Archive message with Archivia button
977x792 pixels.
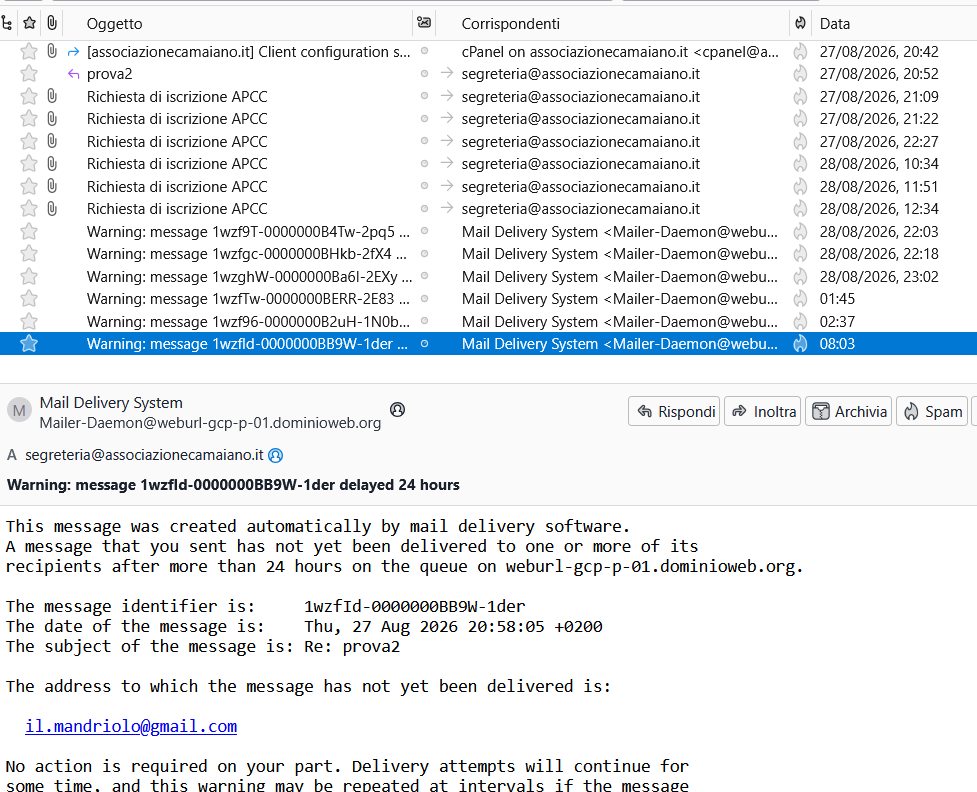pyautogui.click(x=849, y=411)
